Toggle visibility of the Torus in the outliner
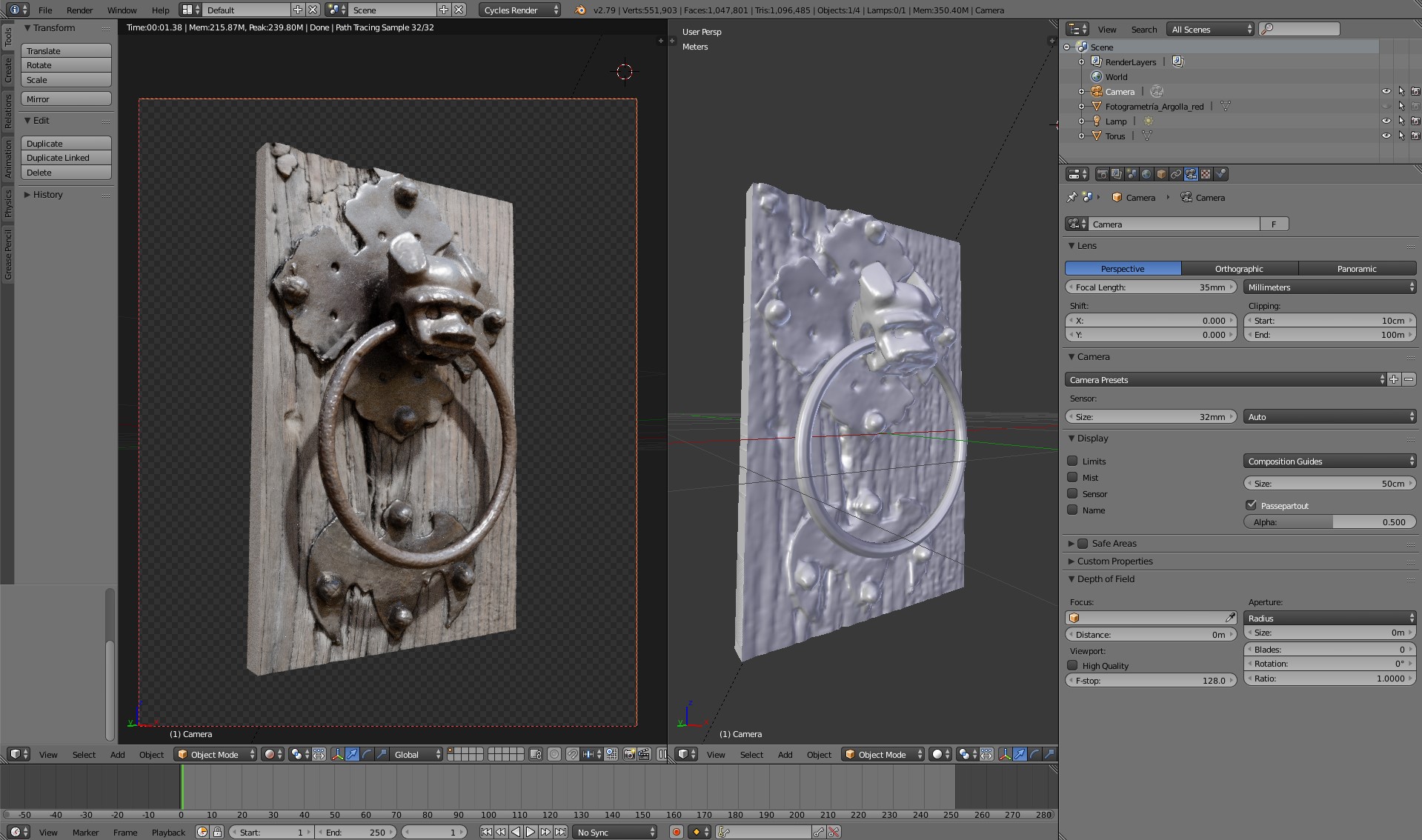 point(1387,136)
